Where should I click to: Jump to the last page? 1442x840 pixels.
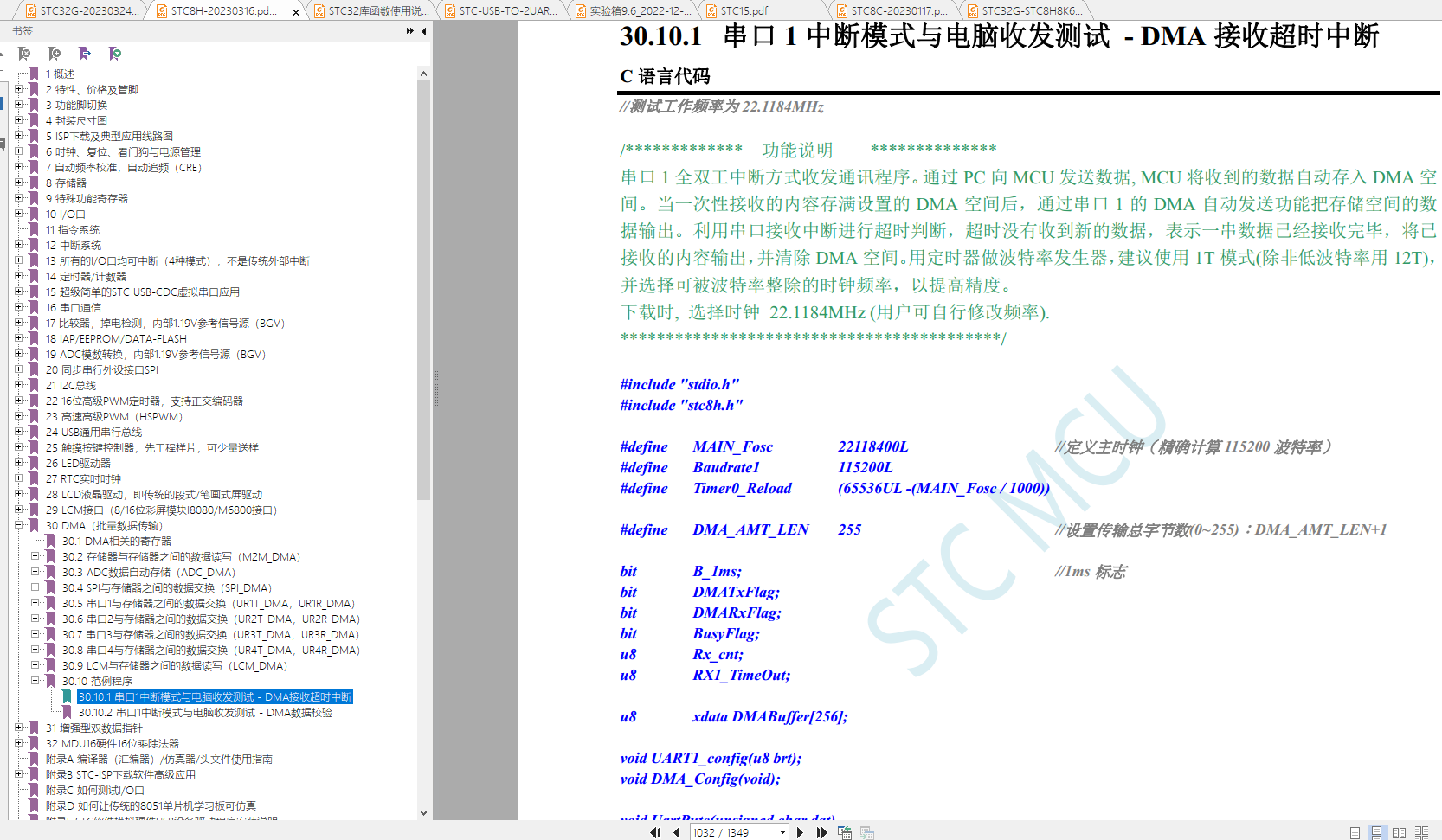(x=821, y=832)
